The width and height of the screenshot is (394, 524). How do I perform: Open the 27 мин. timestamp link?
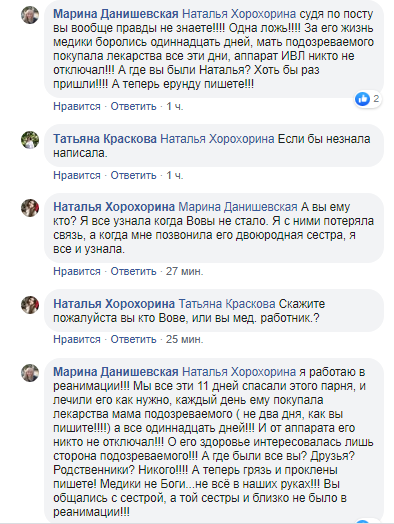(x=184, y=271)
